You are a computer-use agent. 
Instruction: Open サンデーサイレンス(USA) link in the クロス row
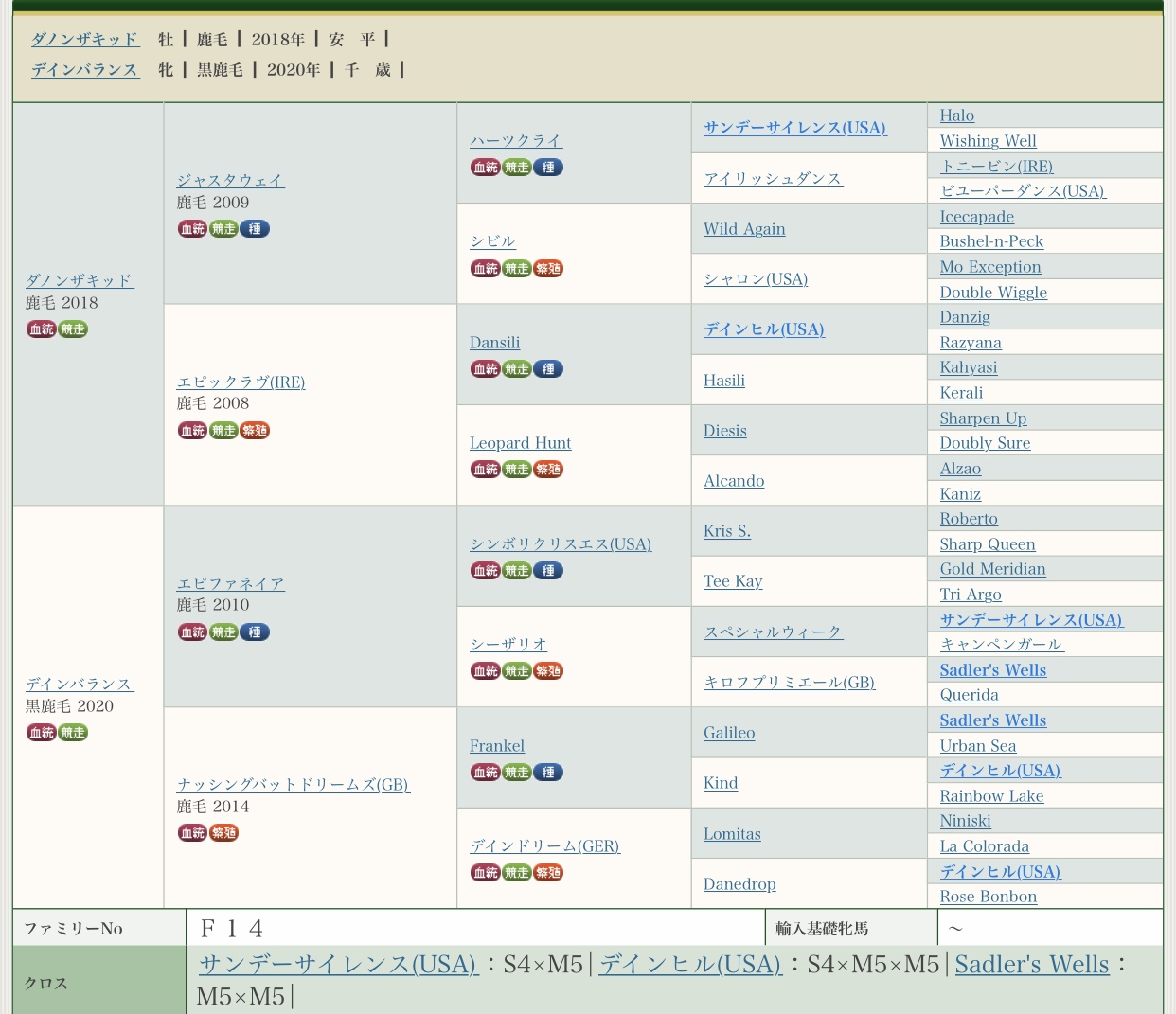pos(338,964)
